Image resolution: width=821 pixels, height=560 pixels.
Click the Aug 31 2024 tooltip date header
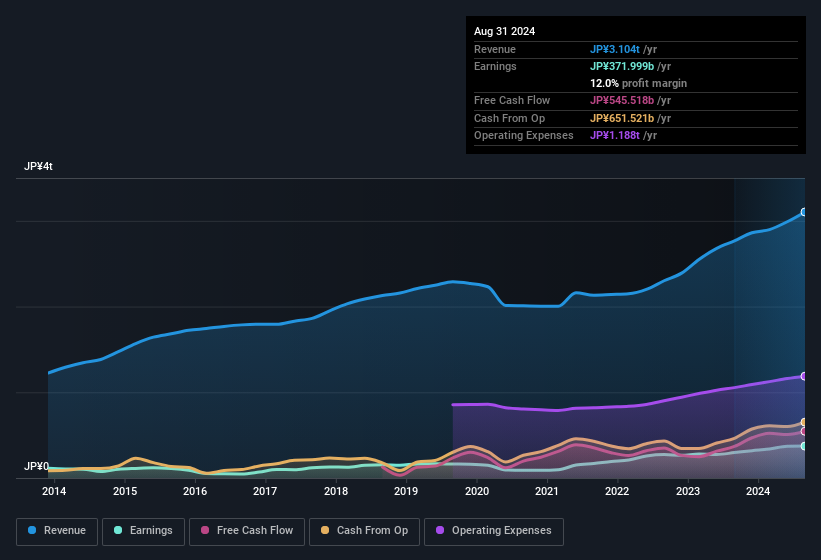(x=504, y=31)
